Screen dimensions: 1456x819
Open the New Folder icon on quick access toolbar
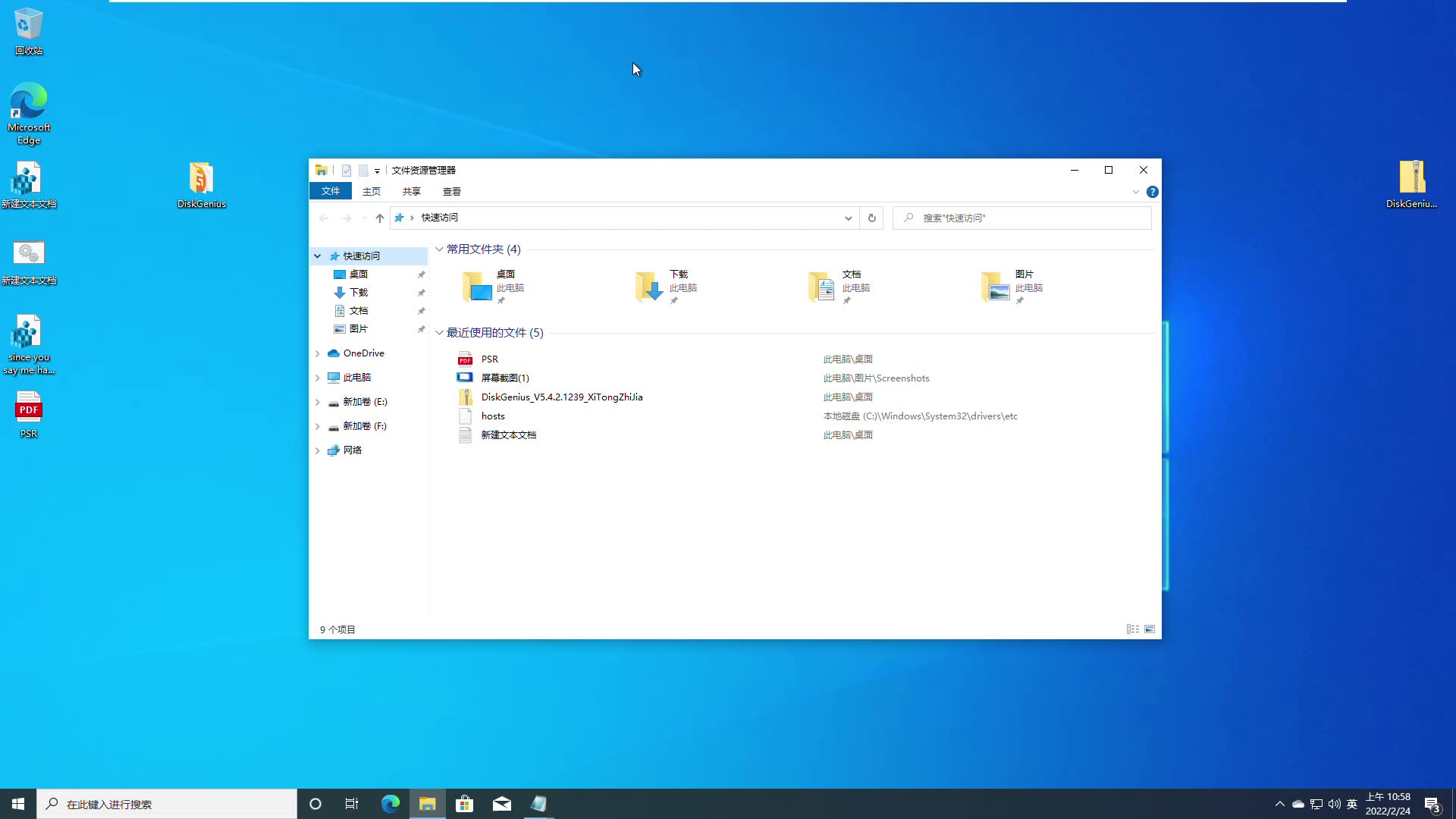click(x=365, y=170)
